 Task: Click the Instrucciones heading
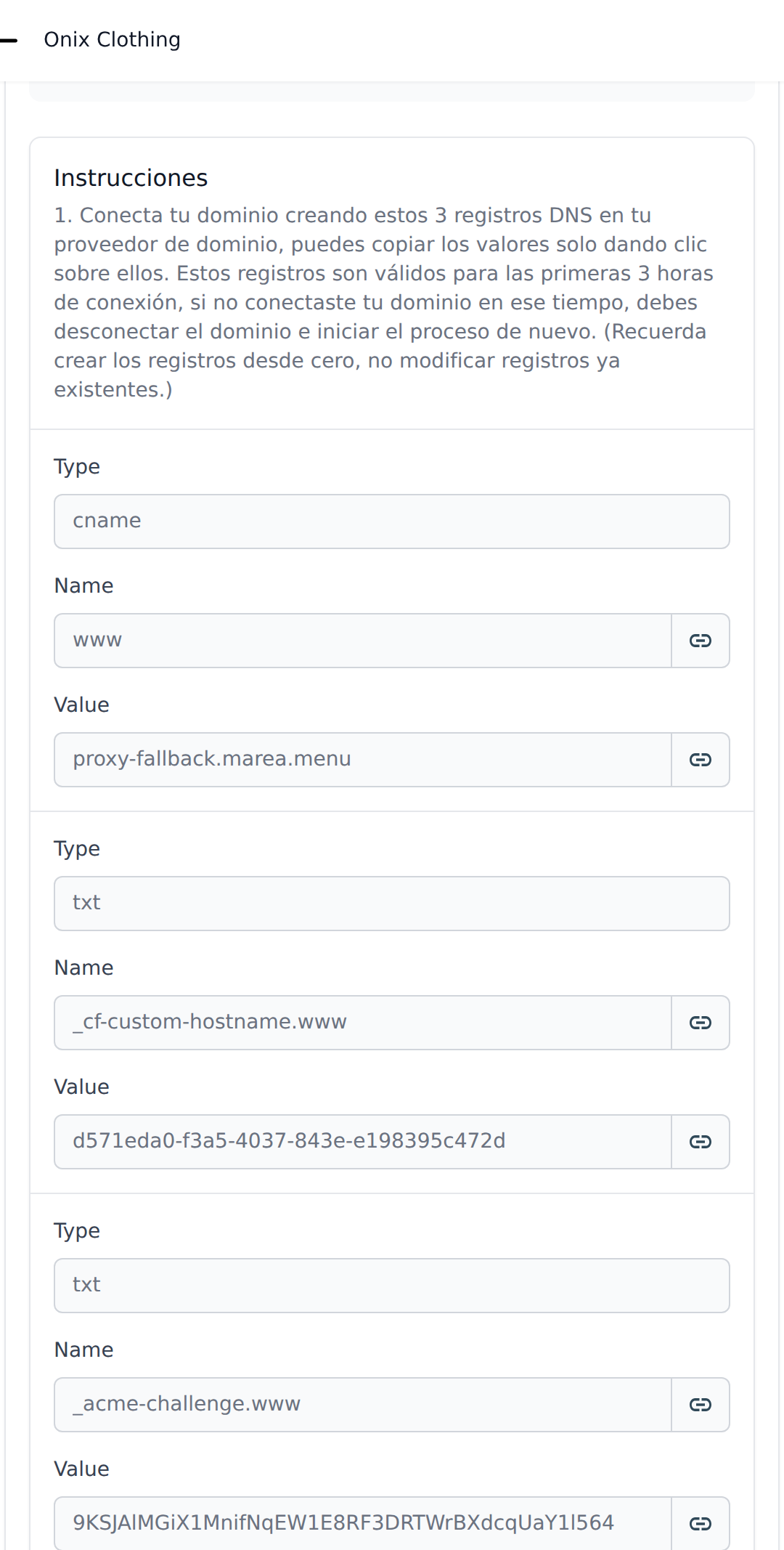131,178
